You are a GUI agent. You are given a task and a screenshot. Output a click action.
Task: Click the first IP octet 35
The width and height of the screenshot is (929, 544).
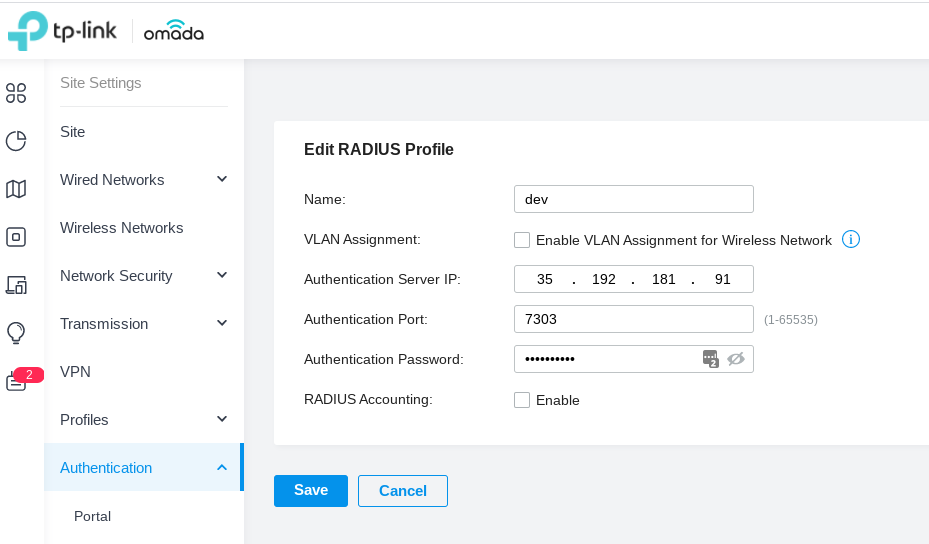pos(544,279)
